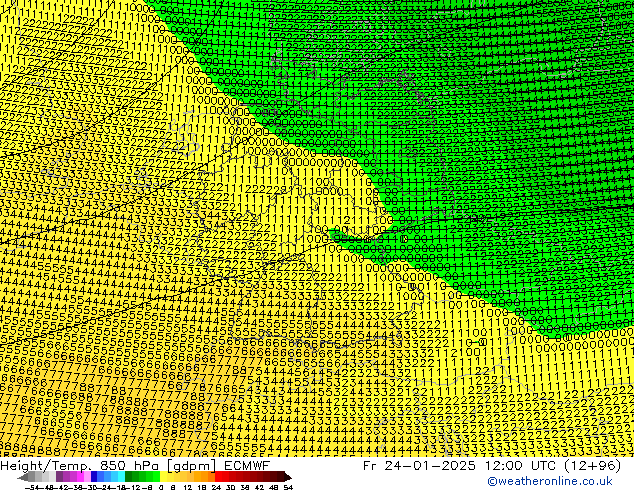
Task: Click the '24' value under the color scale
Action: [216, 487]
